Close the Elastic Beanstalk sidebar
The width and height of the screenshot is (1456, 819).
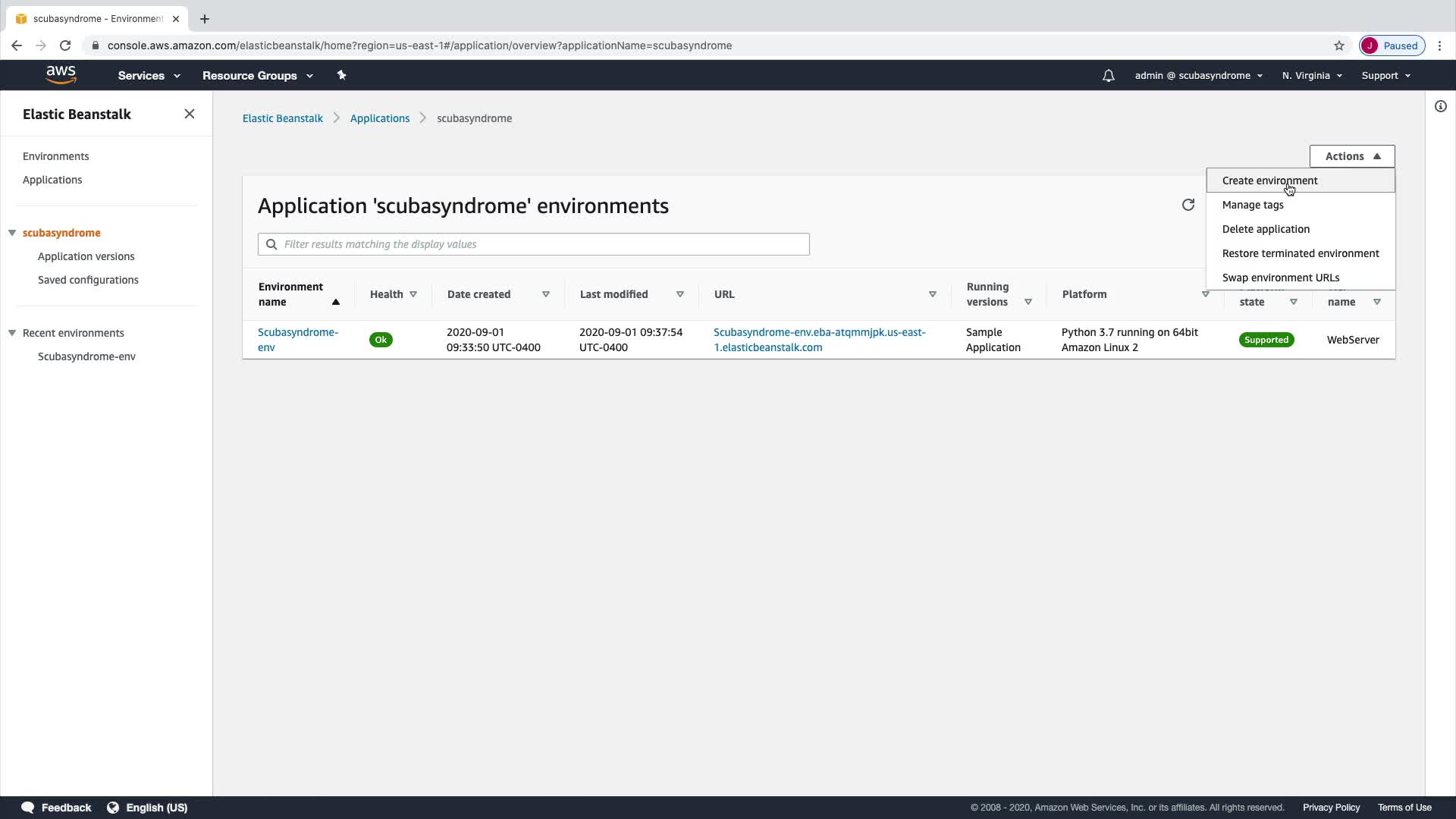tap(190, 114)
